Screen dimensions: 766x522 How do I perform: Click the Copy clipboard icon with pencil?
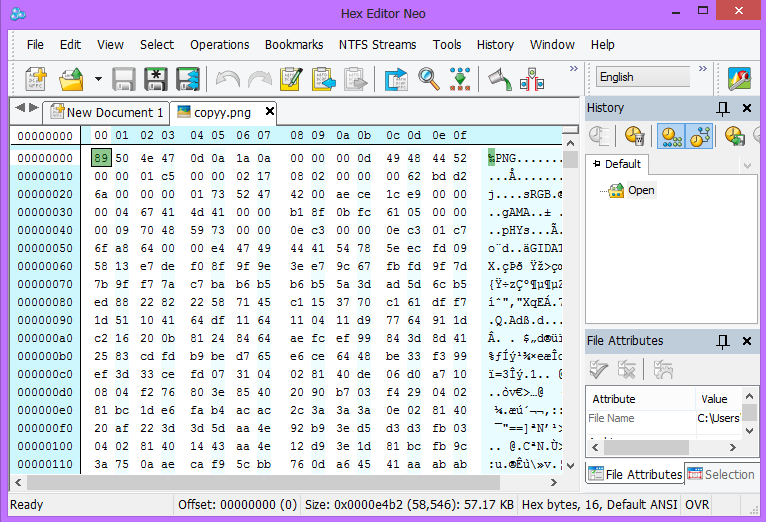(x=292, y=79)
